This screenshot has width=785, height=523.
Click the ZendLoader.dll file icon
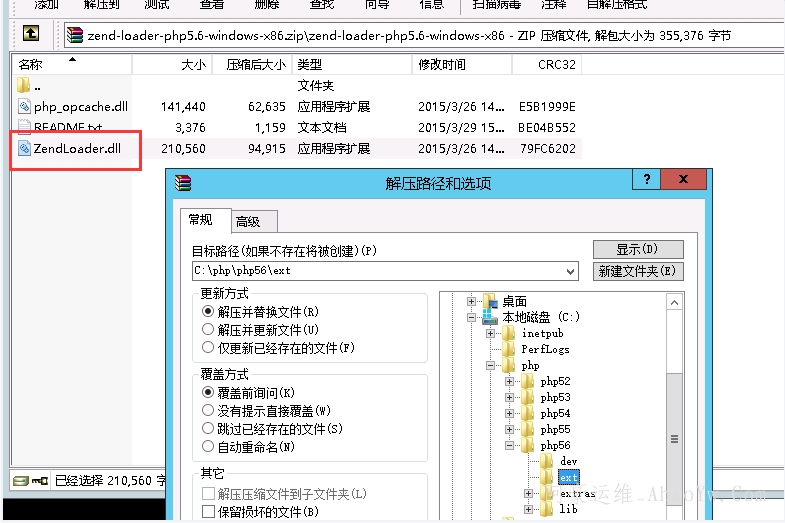coord(25,149)
